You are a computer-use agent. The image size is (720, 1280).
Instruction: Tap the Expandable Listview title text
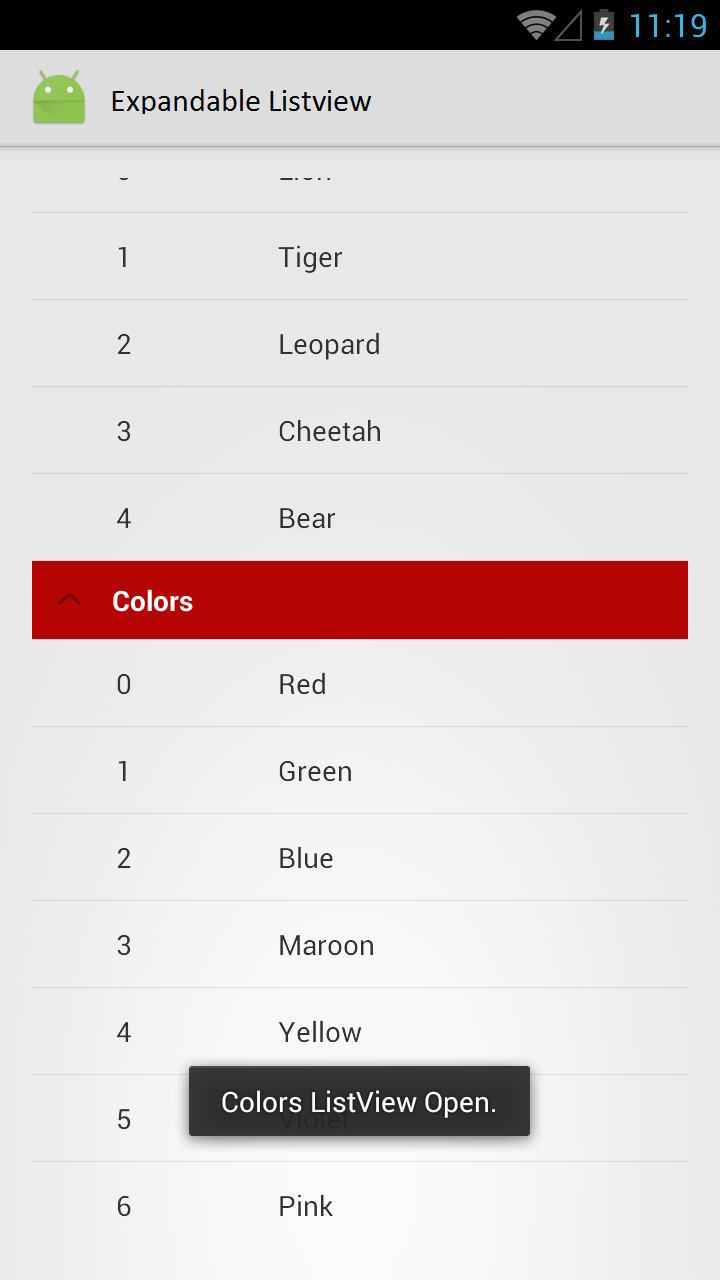pos(241,101)
